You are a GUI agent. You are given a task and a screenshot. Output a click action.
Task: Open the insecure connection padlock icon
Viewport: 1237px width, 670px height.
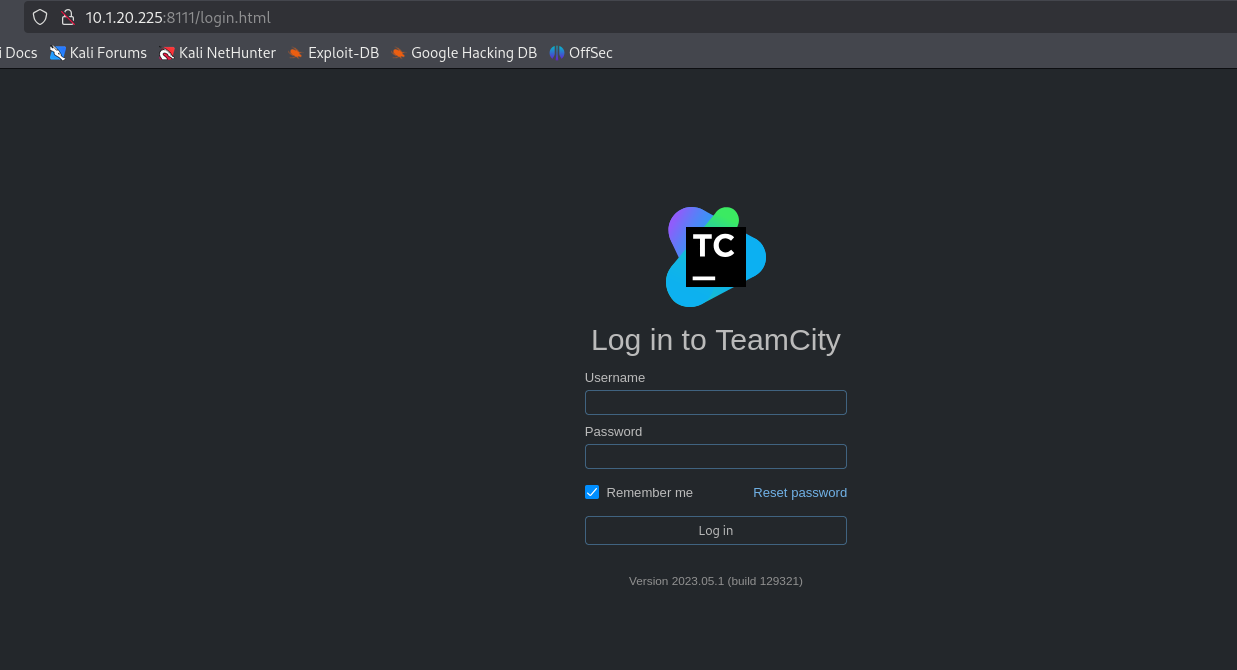pyautogui.click(x=68, y=17)
